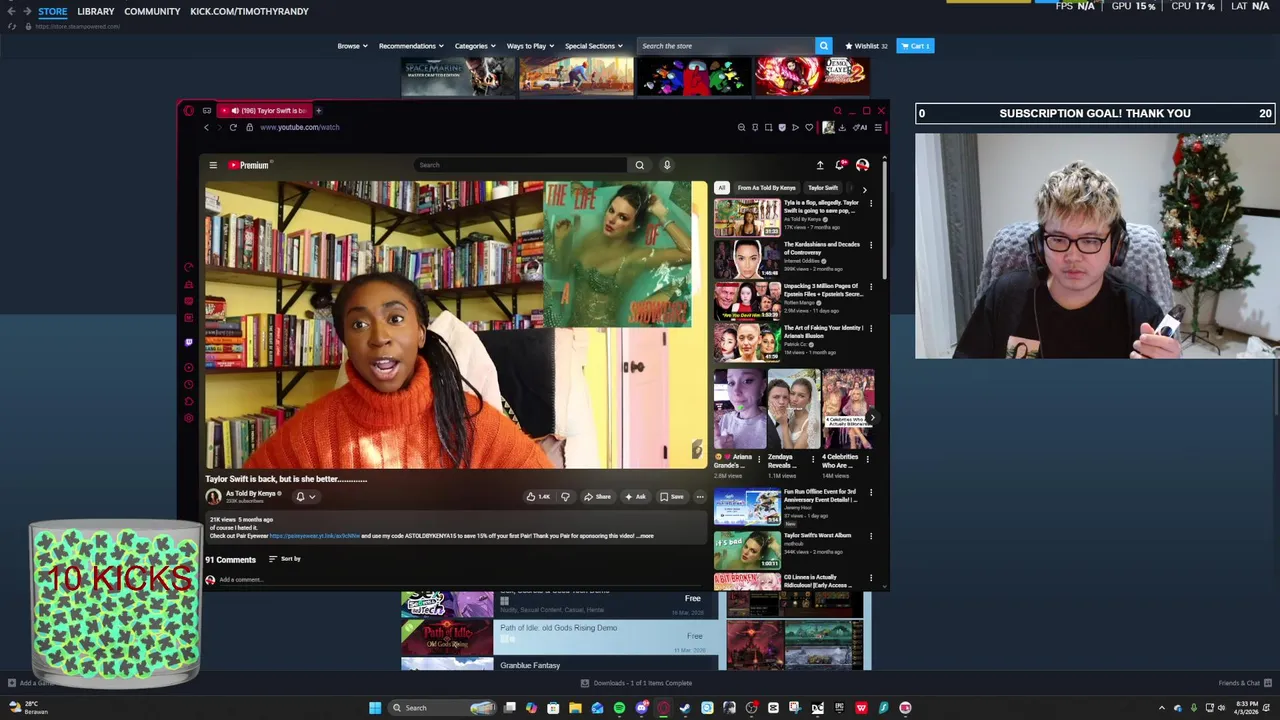
Task: Open Opera main menu logo
Action: pyautogui.click(x=189, y=110)
